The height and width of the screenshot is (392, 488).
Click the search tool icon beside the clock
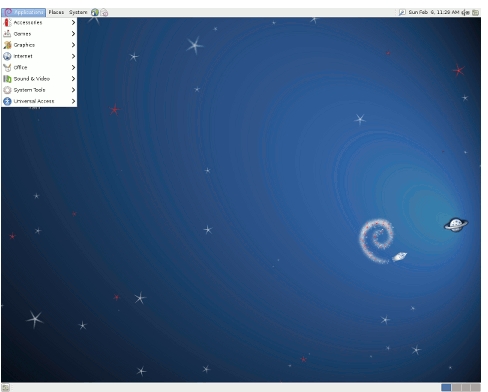point(402,12)
